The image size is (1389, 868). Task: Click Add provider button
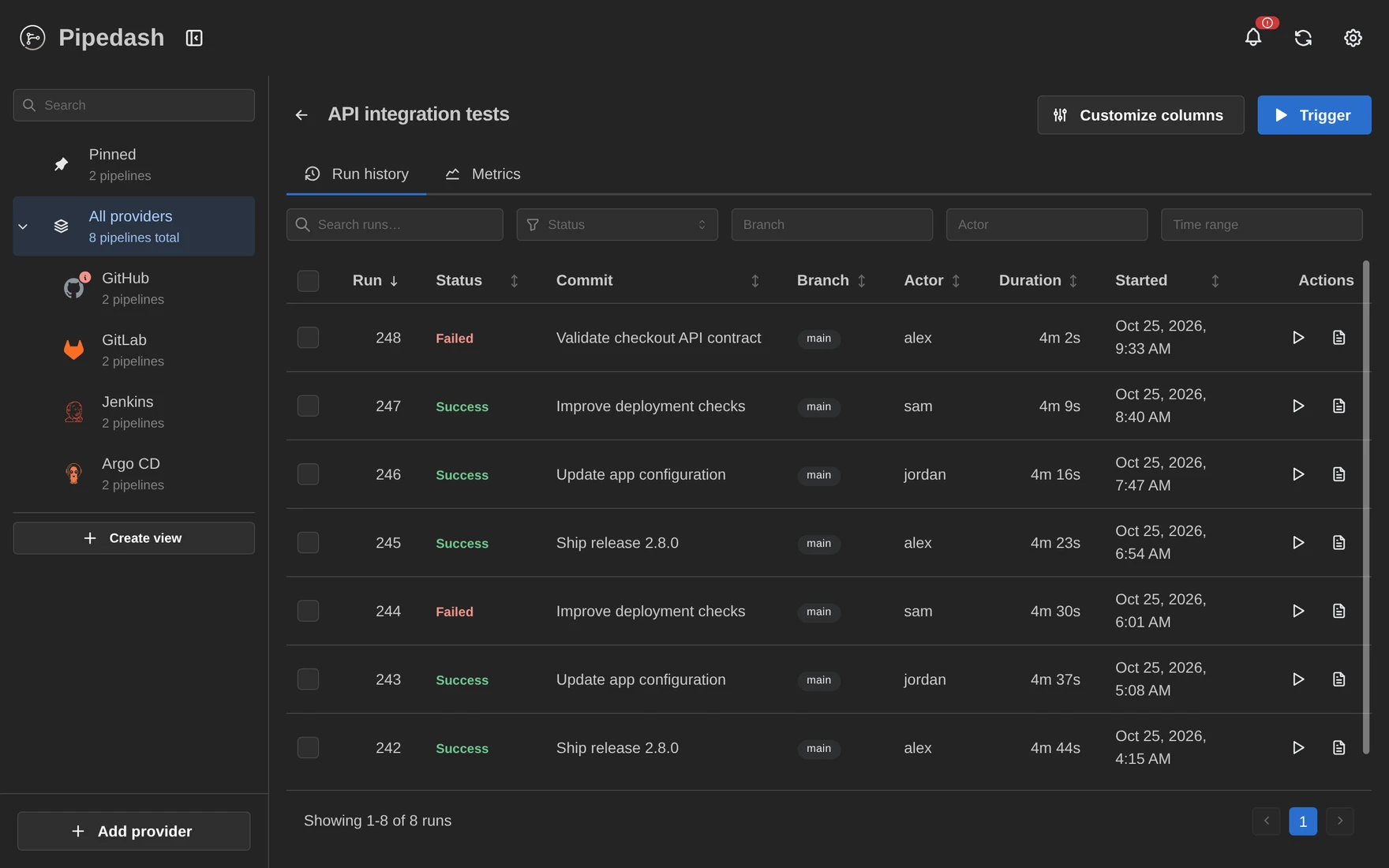pos(134,831)
